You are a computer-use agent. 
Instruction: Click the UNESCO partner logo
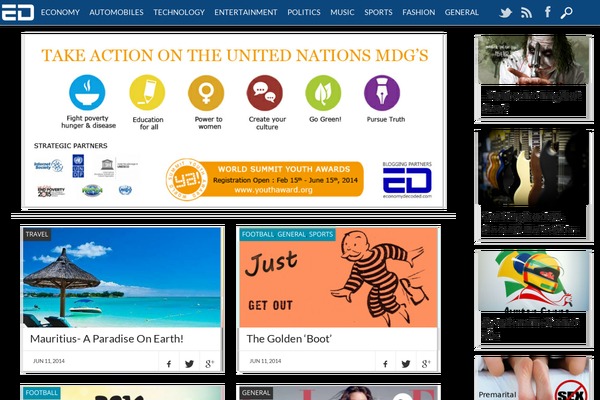point(115,167)
